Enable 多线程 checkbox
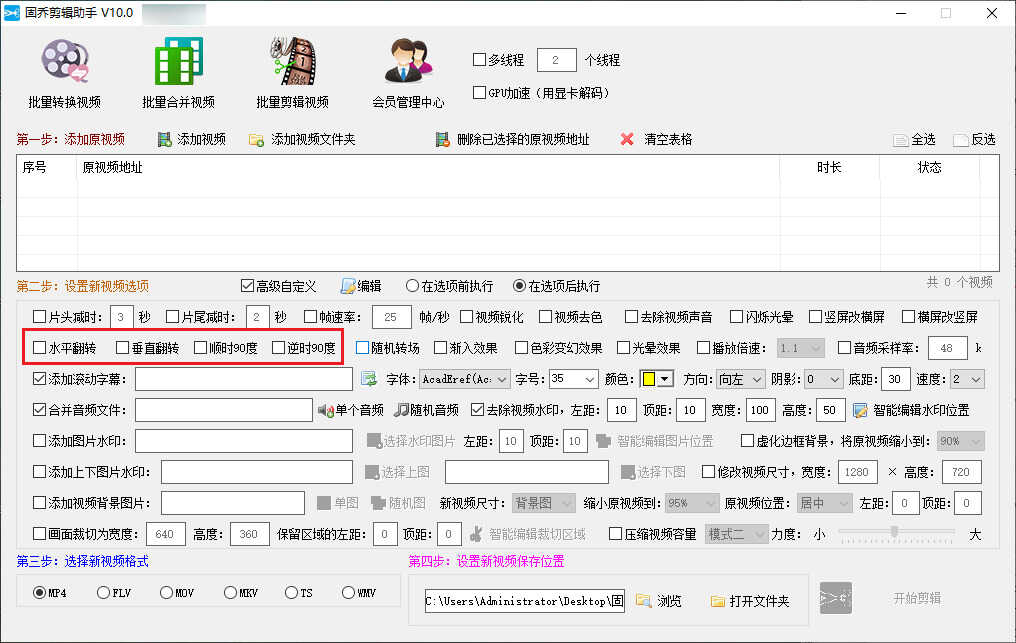This screenshot has width=1016, height=643. point(479,60)
